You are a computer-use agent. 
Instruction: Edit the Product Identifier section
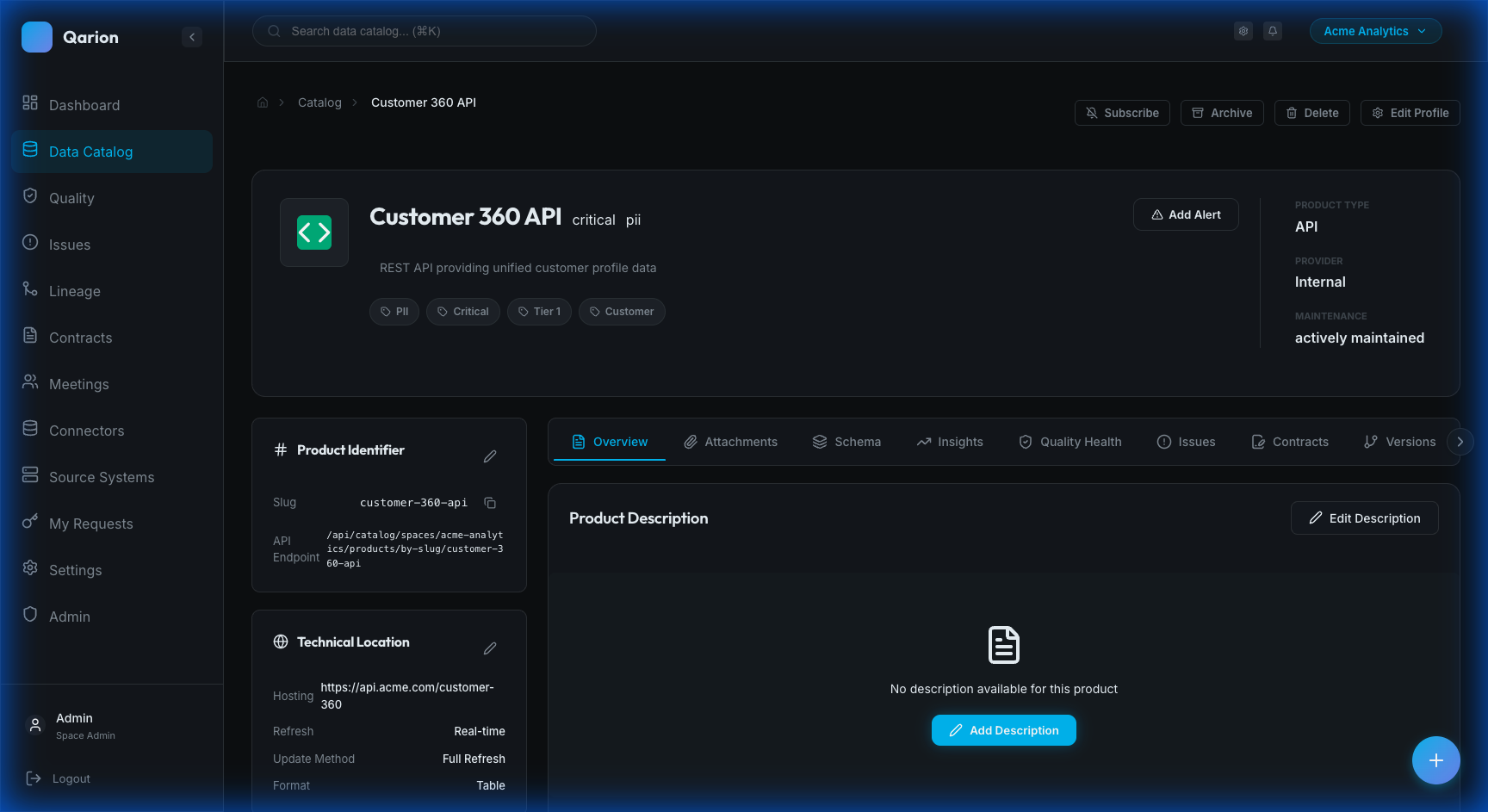point(490,456)
